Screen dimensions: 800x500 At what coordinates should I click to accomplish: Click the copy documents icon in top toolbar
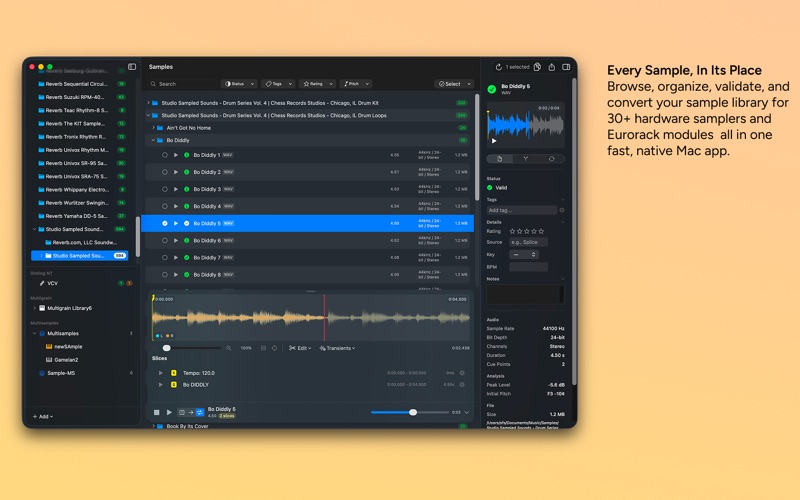point(537,67)
